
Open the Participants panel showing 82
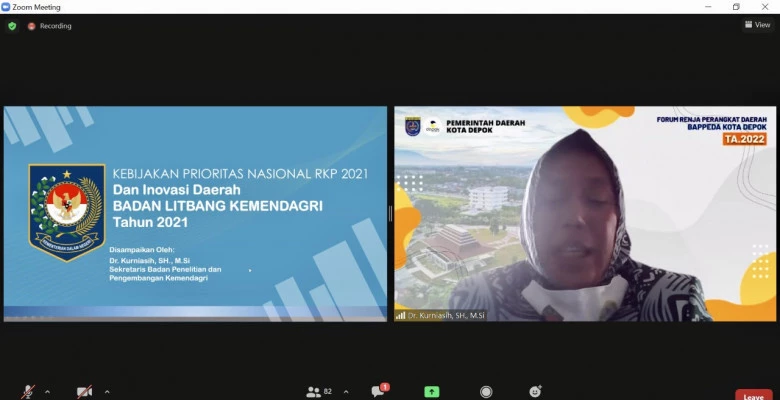319,392
